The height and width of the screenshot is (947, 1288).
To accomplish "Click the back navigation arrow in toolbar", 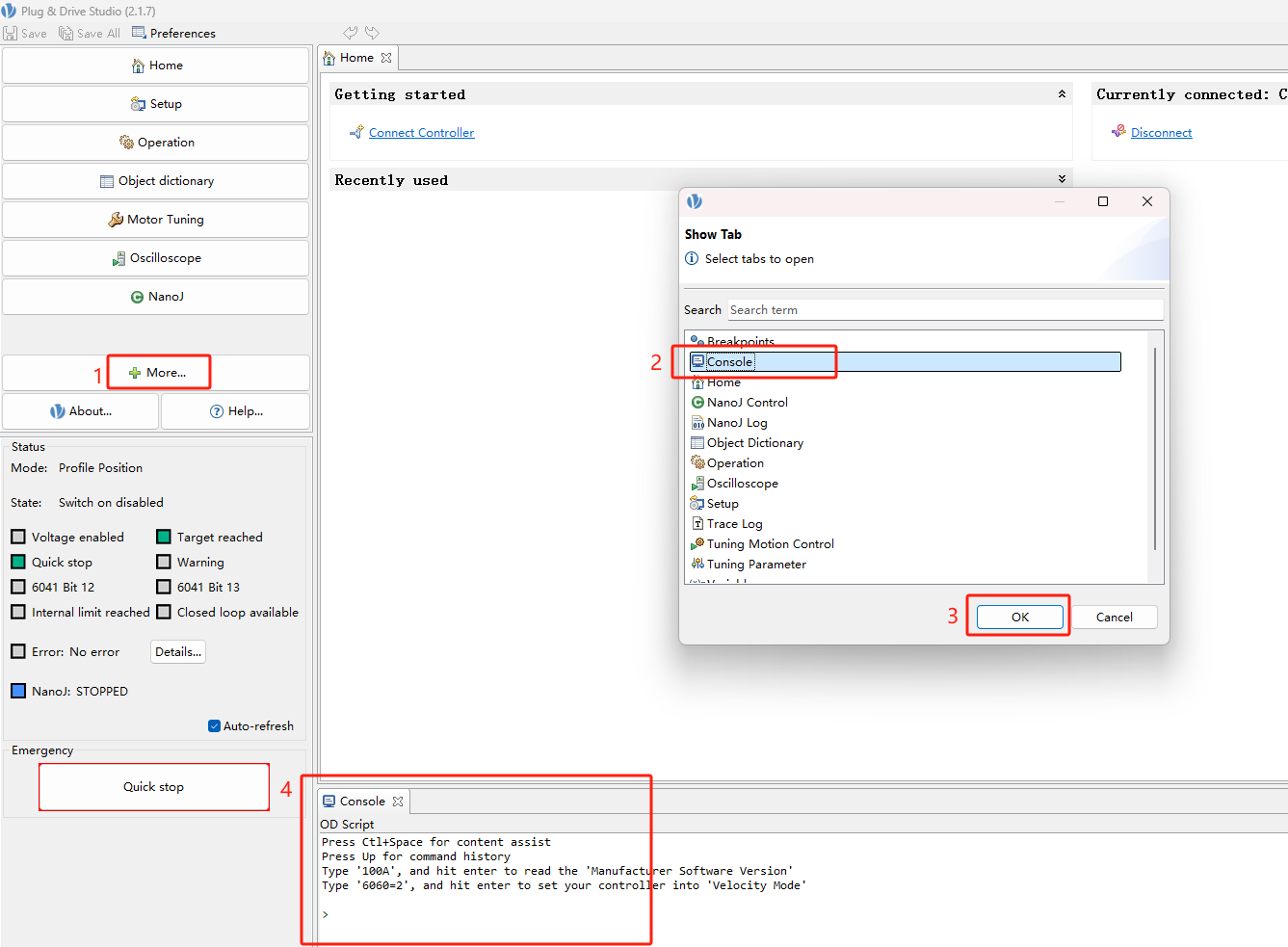I will point(351,33).
